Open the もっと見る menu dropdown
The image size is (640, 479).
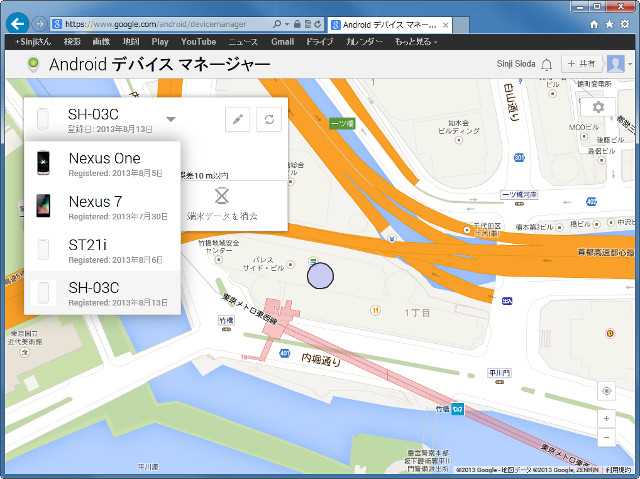click(416, 42)
